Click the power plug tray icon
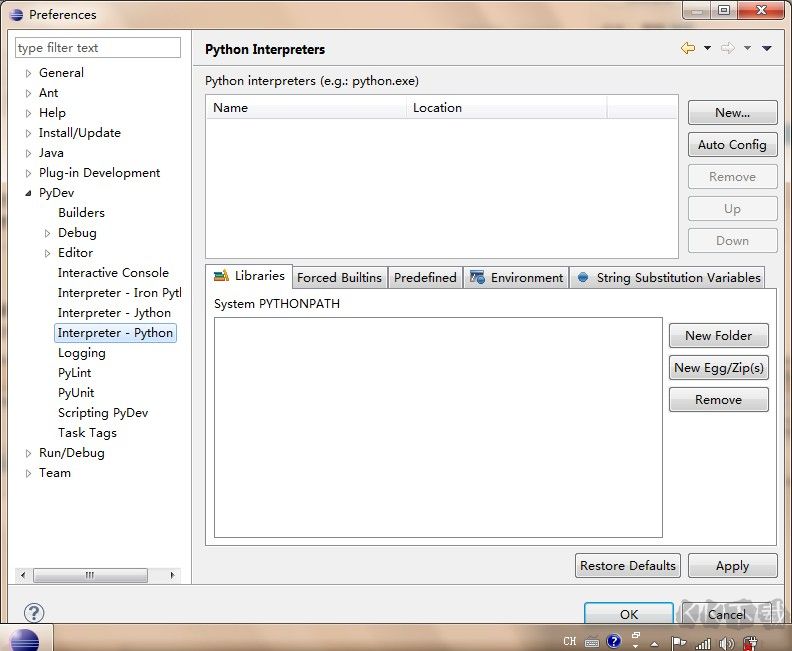This screenshot has width=792, height=651. (x=750, y=642)
